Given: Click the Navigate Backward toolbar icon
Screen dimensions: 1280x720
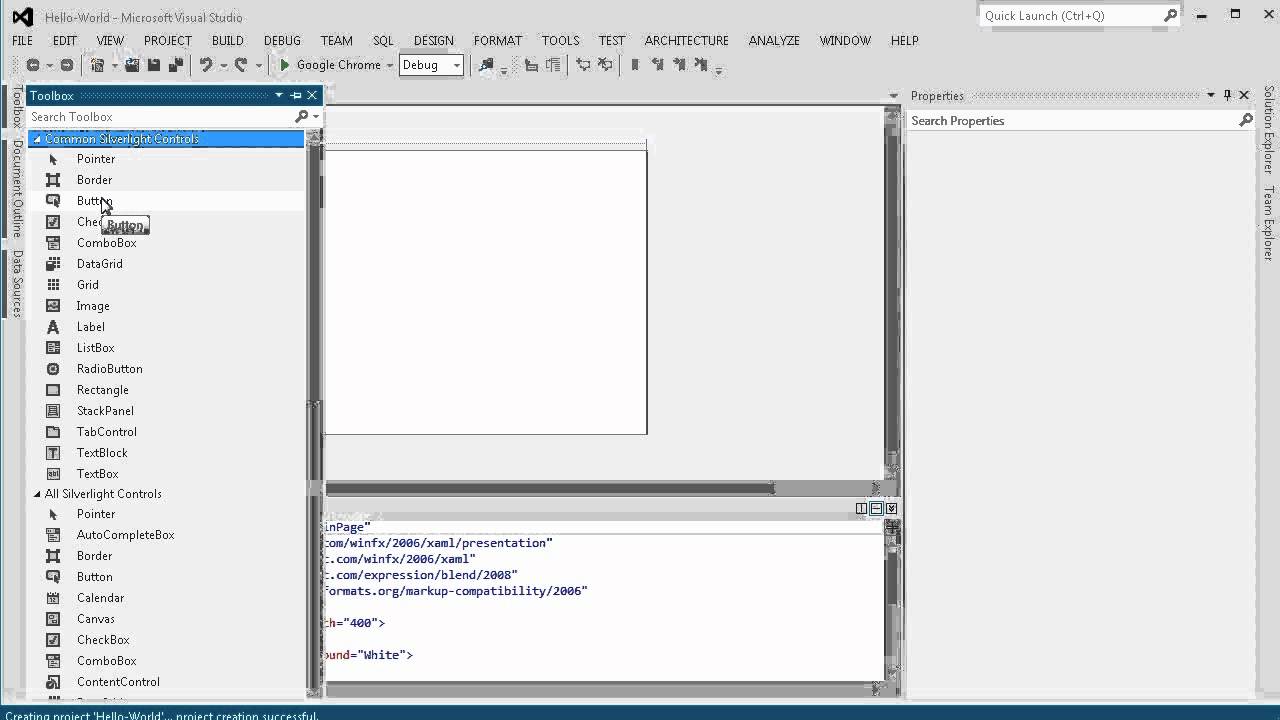Looking at the screenshot, I should point(33,65).
